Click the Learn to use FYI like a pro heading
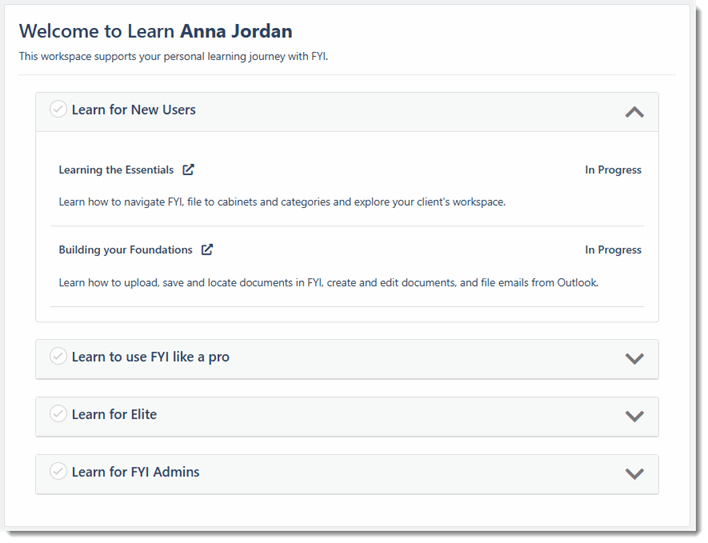Screen dimensions: 708x543 (x=150, y=357)
